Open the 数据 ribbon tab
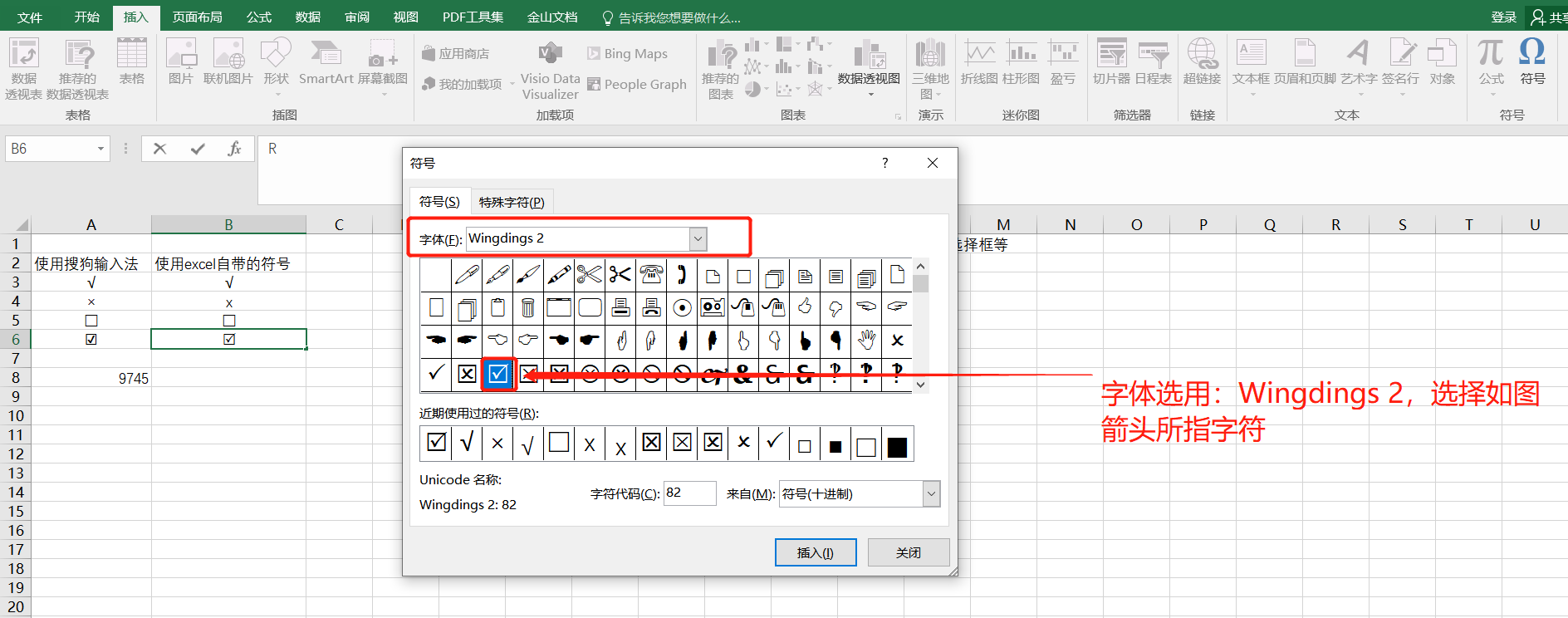Screen dimensions: 1568x618 pyautogui.click(x=307, y=17)
